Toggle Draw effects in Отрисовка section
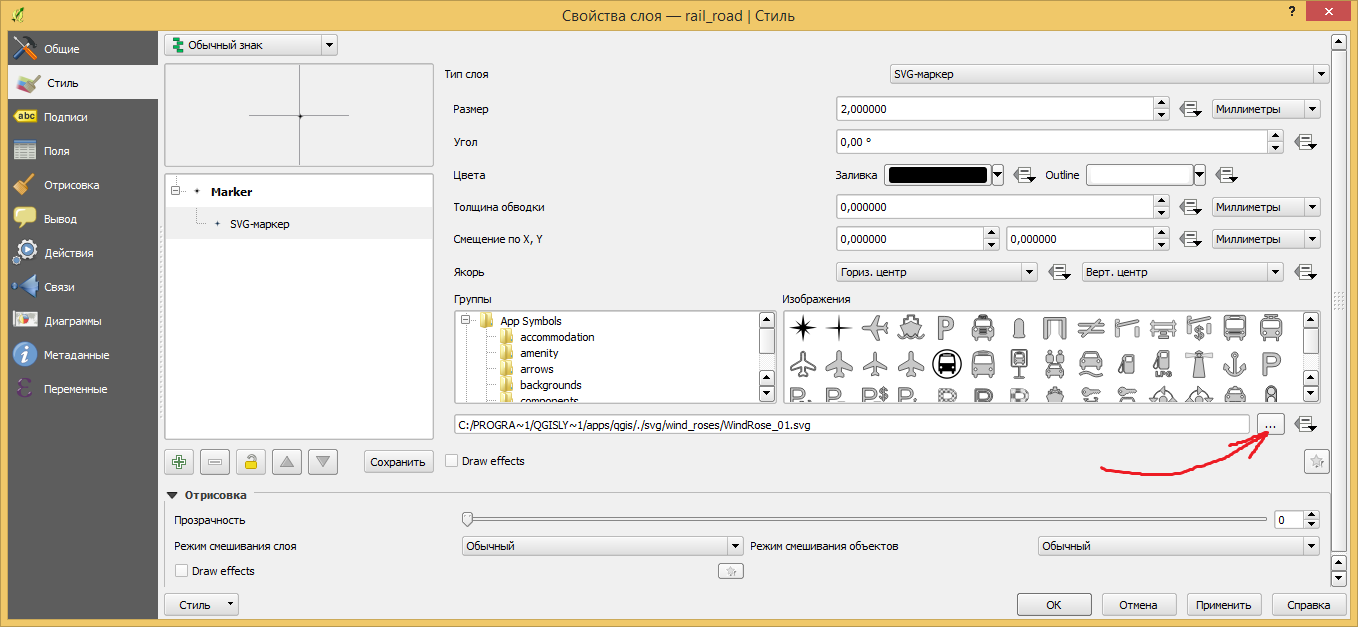The height and width of the screenshot is (627, 1358). coord(181,571)
